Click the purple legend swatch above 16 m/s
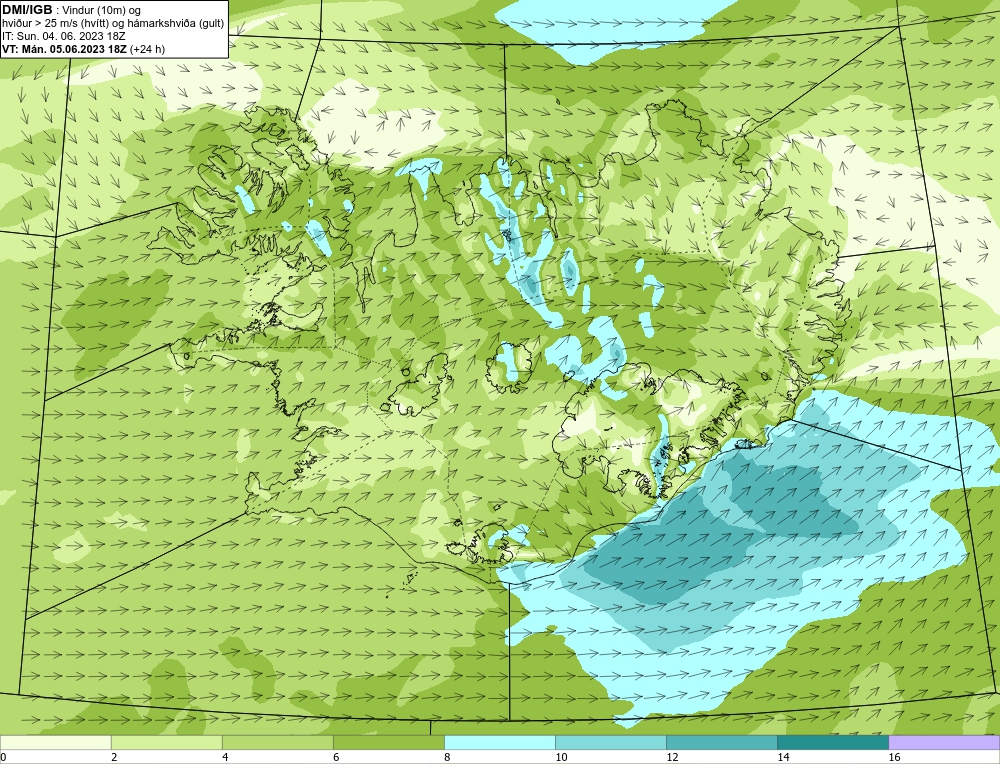Screen dimensions: 1000x764 [x=944, y=742]
